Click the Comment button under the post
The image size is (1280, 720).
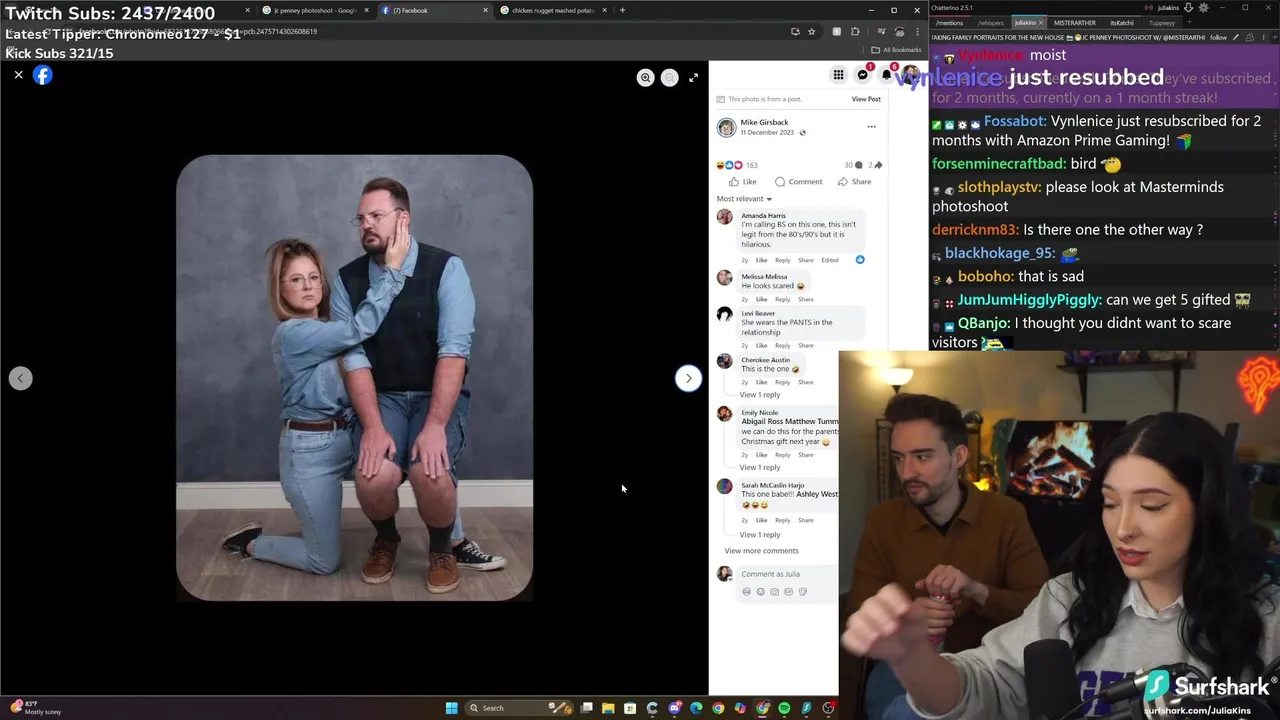pos(798,182)
